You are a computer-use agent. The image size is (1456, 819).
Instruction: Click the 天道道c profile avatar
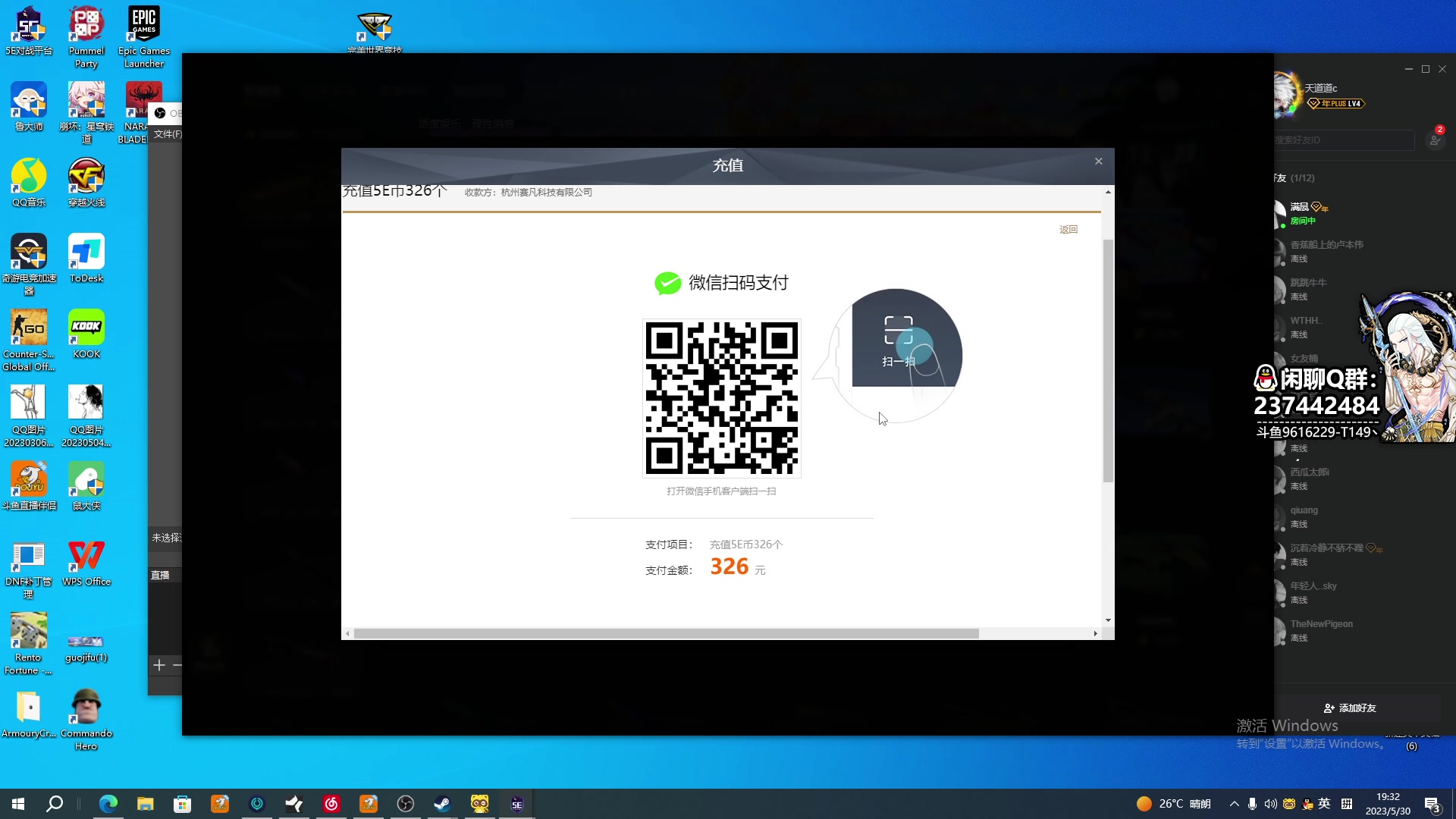tap(1287, 95)
